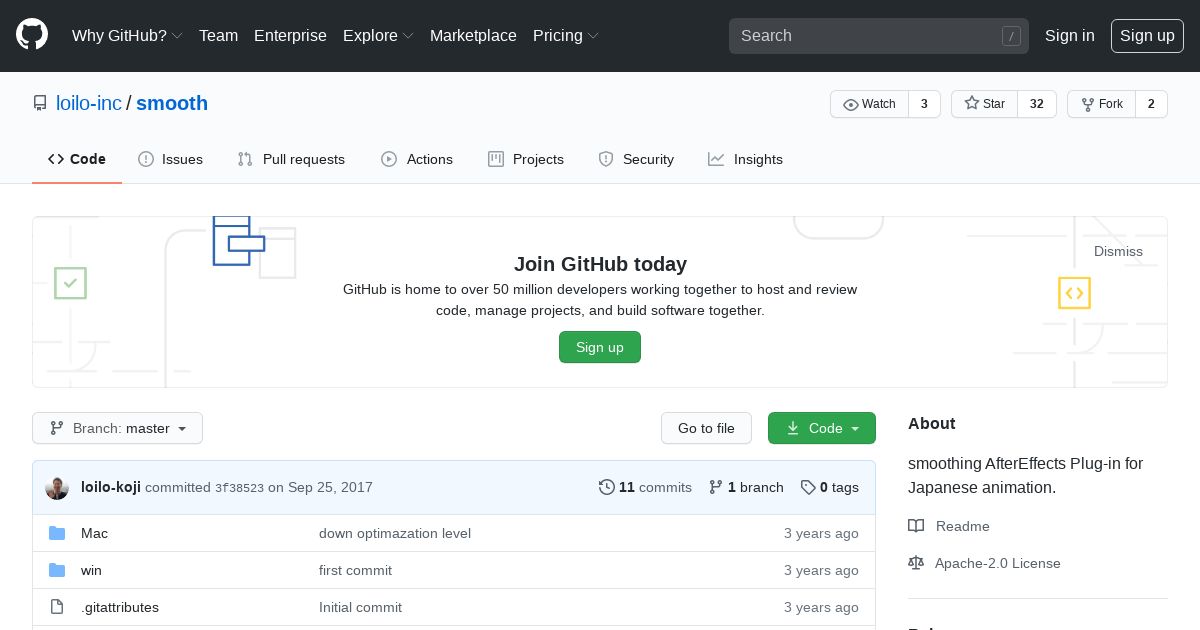Viewport: 1200px width, 630px height.
Task: Click the Fork button
Action: [x=1101, y=104]
